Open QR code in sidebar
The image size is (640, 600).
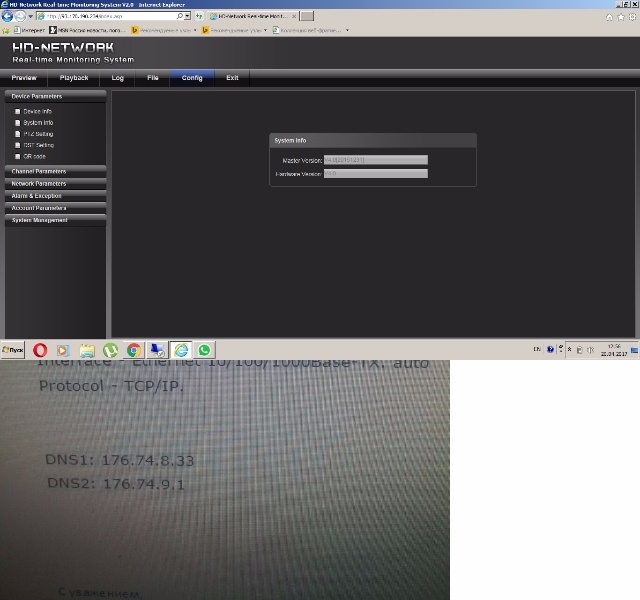(x=31, y=156)
